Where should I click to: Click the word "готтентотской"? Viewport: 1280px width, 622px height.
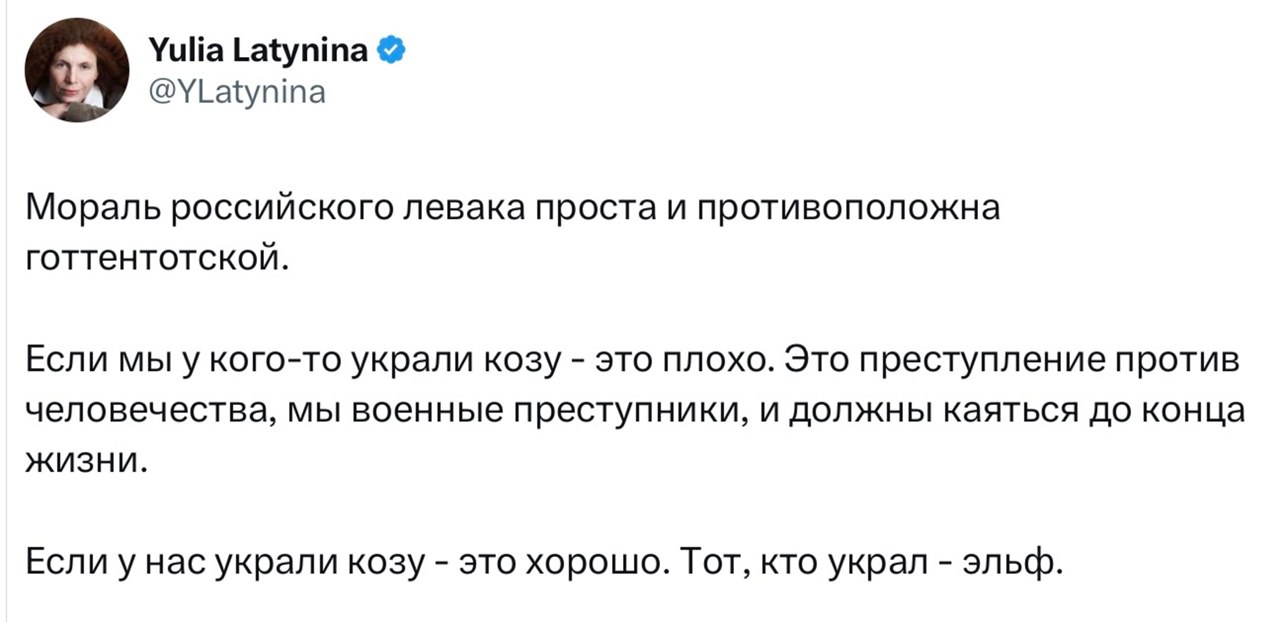(156, 259)
